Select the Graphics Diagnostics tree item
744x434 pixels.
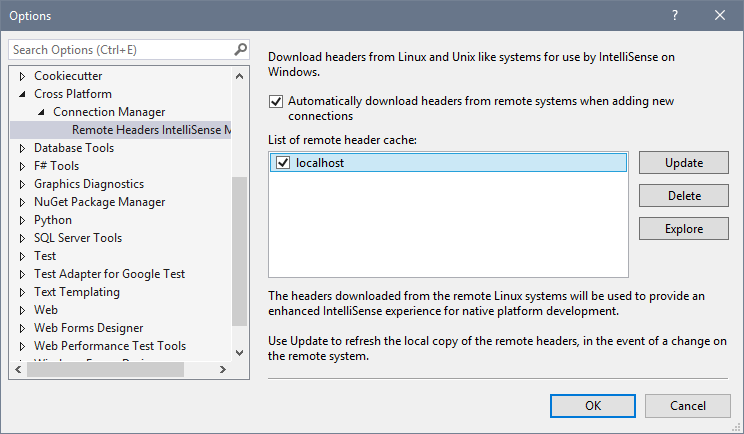coord(89,184)
